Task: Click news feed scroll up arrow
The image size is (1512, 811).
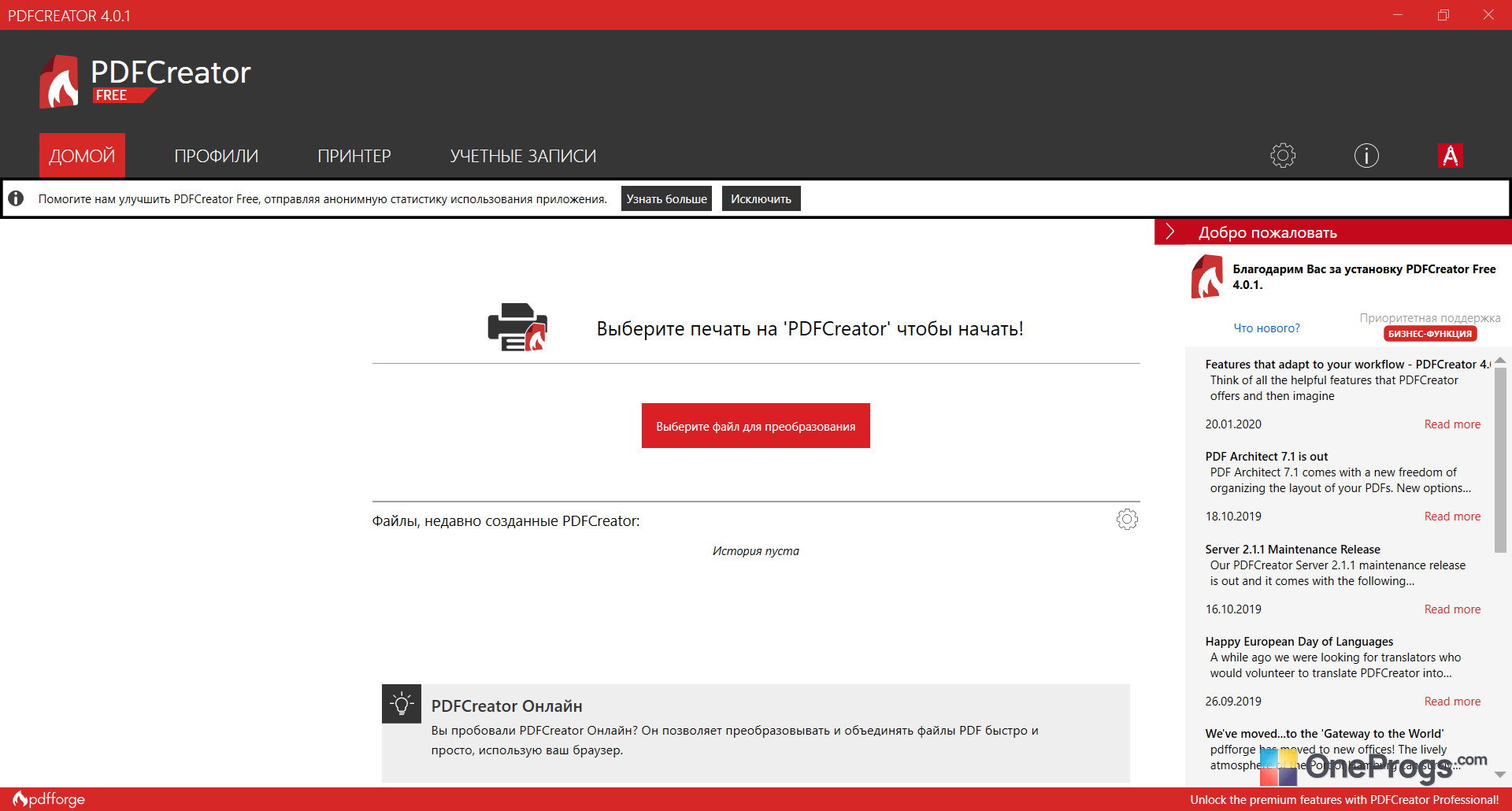Action: pos(1500,360)
